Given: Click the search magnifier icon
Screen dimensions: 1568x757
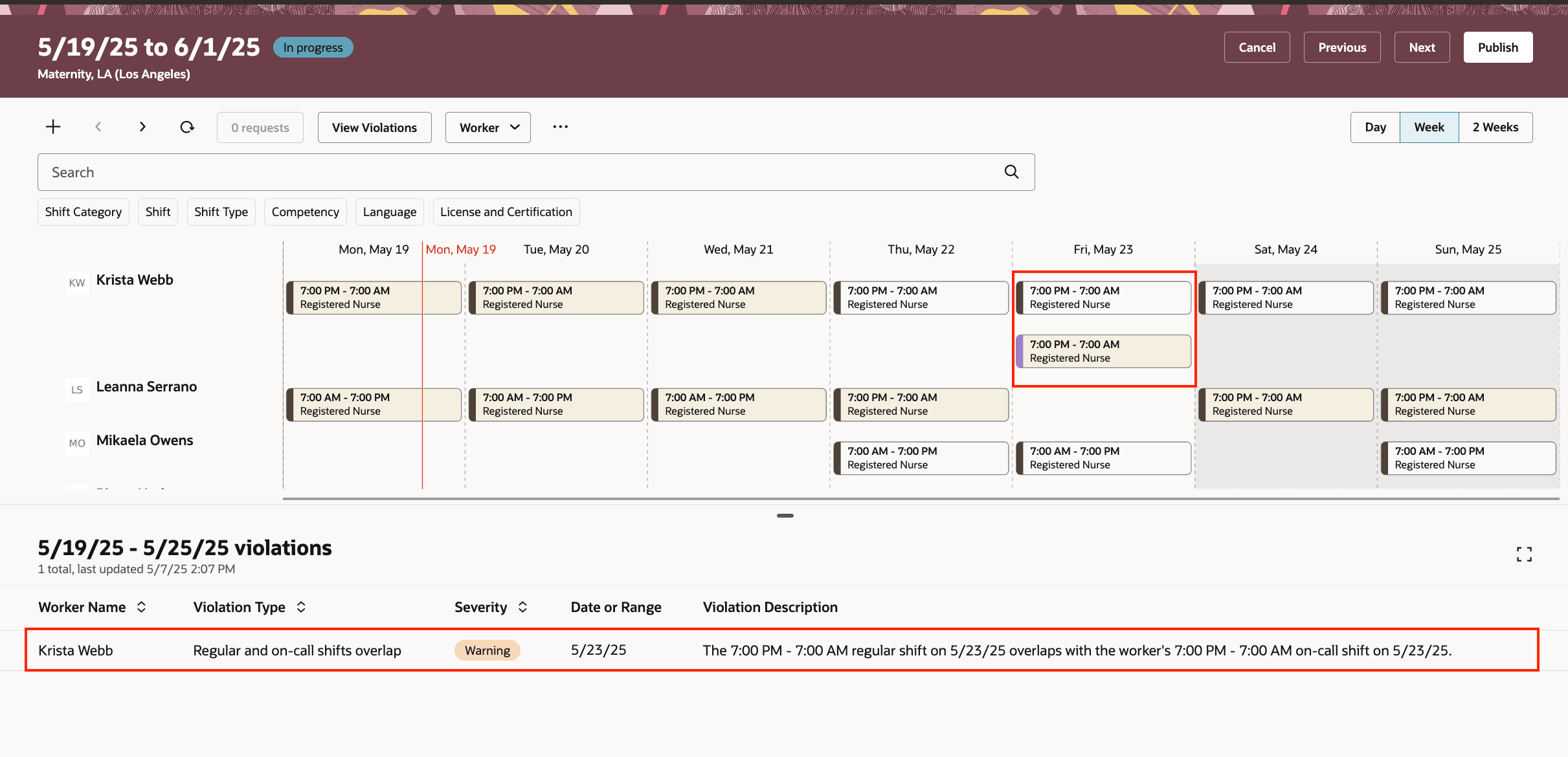Looking at the screenshot, I should point(1011,172).
